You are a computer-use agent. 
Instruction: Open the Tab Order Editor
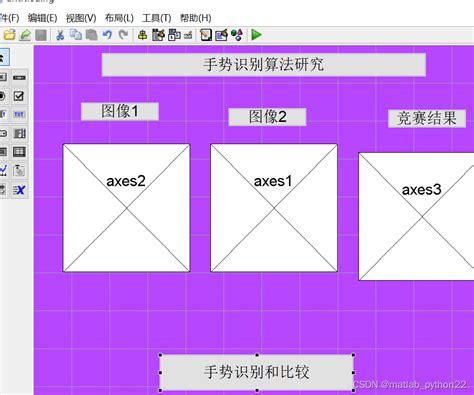174,35
